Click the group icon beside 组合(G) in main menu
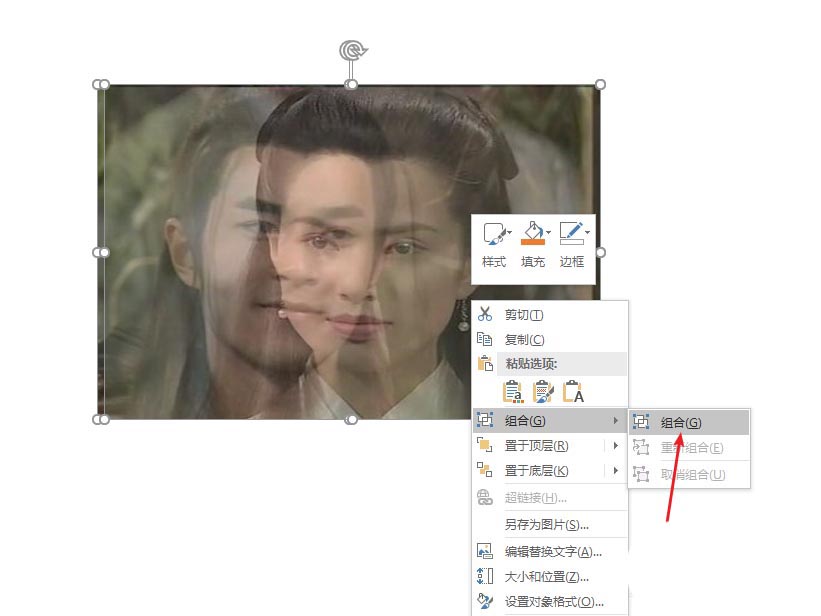The height and width of the screenshot is (616, 821). (x=485, y=420)
